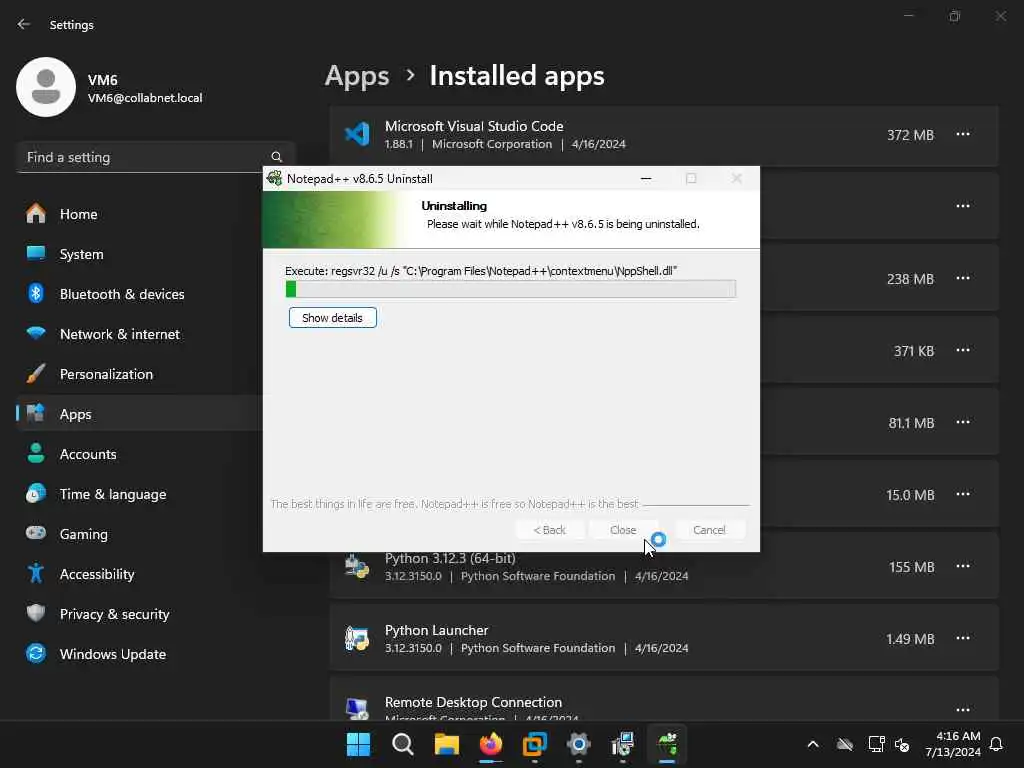Select the Apps sidebar item
The image size is (1024, 768).
click(x=139, y=414)
